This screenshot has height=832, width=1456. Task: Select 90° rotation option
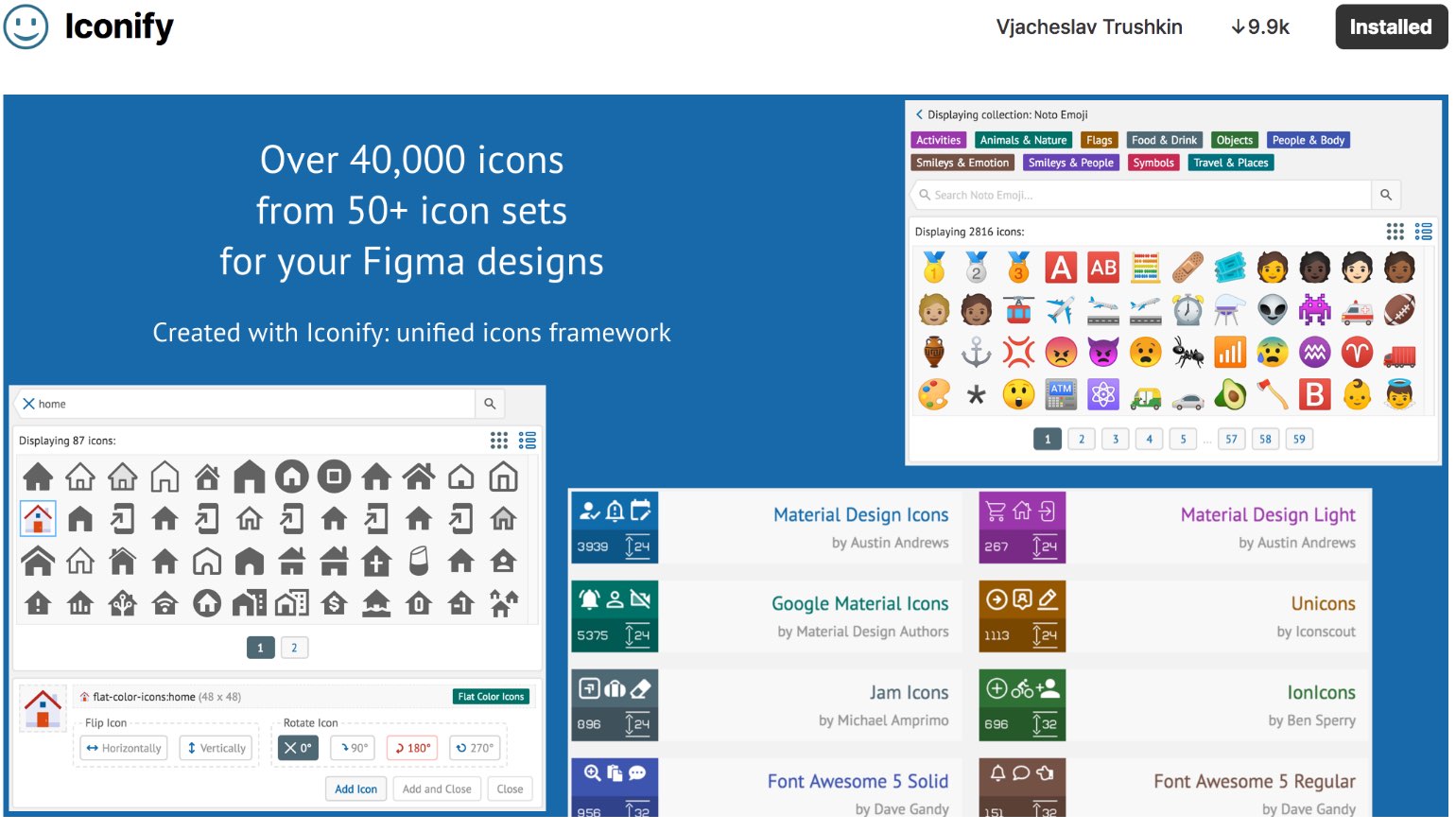tap(355, 748)
